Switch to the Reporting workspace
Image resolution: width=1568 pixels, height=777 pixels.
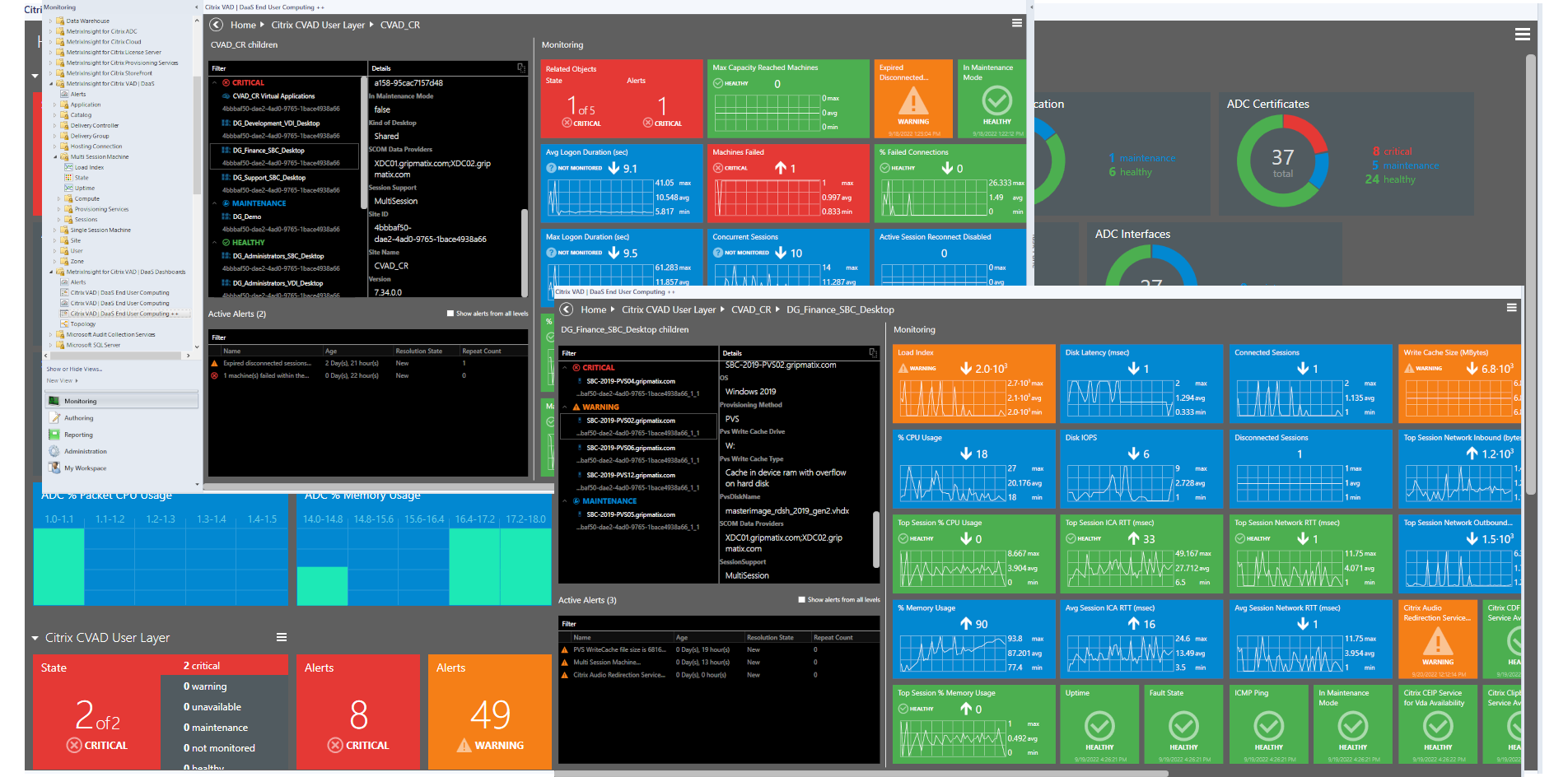click(122, 435)
